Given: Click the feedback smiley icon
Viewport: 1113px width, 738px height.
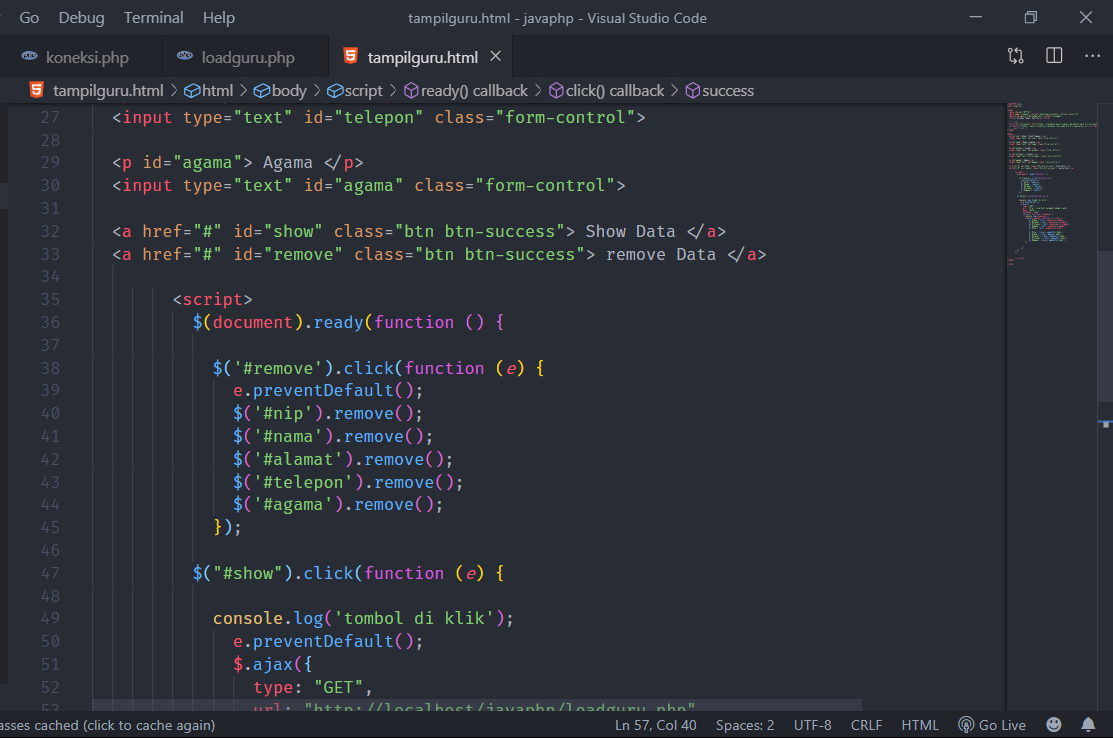Looking at the screenshot, I should tap(1054, 725).
